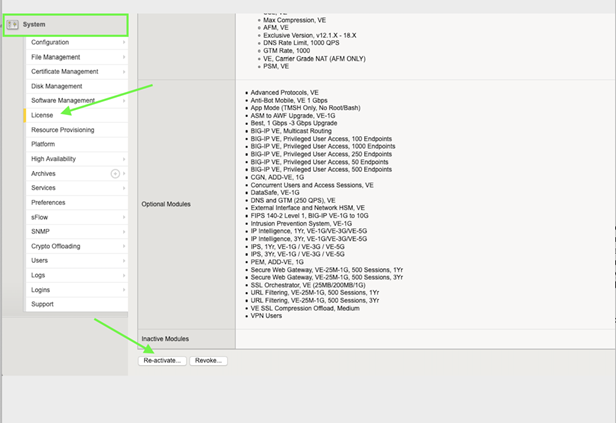Open Logins in the sidebar
The image size is (616, 423).
(77, 289)
